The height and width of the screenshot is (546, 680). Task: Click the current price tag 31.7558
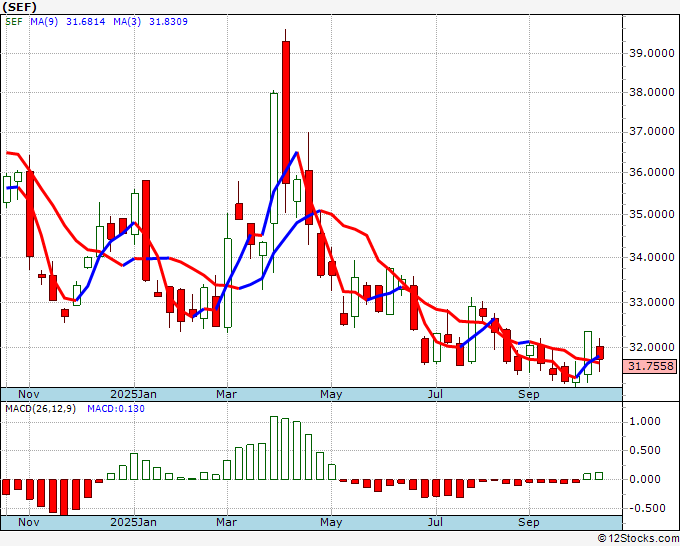[x=648, y=367]
